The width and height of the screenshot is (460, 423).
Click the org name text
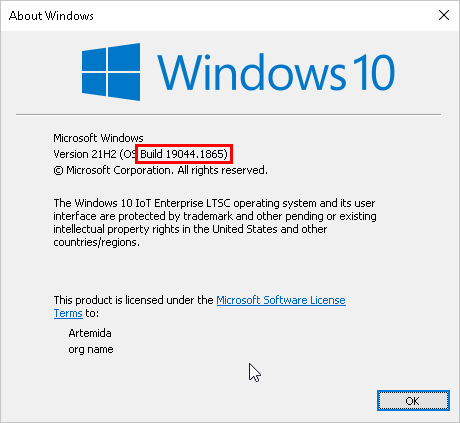coord(91,349)
